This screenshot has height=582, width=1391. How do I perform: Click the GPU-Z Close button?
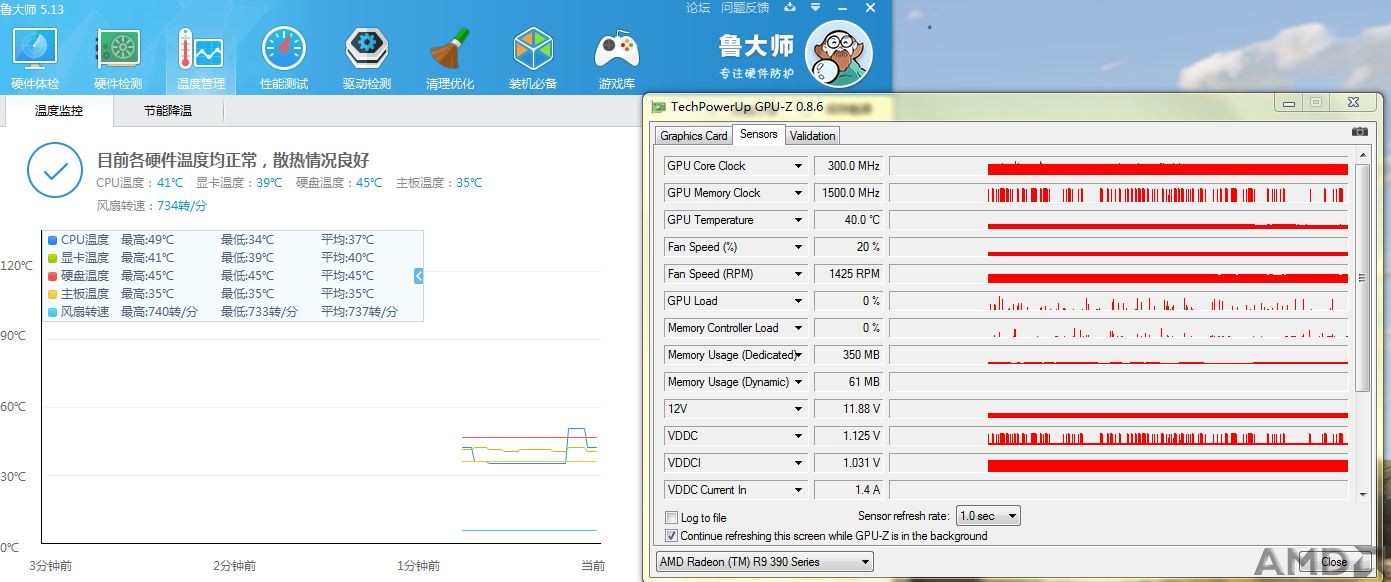coord(1333,562)
